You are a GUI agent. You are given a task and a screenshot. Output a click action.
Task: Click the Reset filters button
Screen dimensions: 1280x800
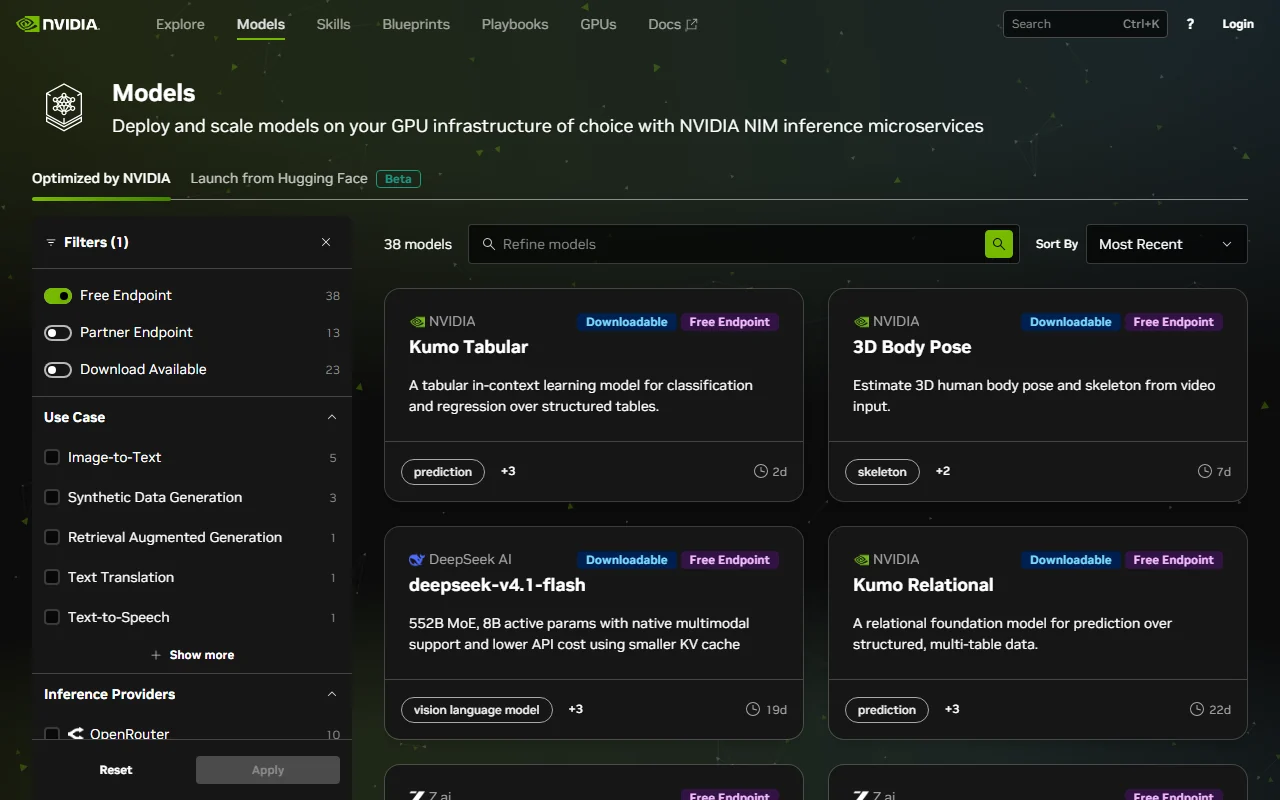click(x=116, y=770)
